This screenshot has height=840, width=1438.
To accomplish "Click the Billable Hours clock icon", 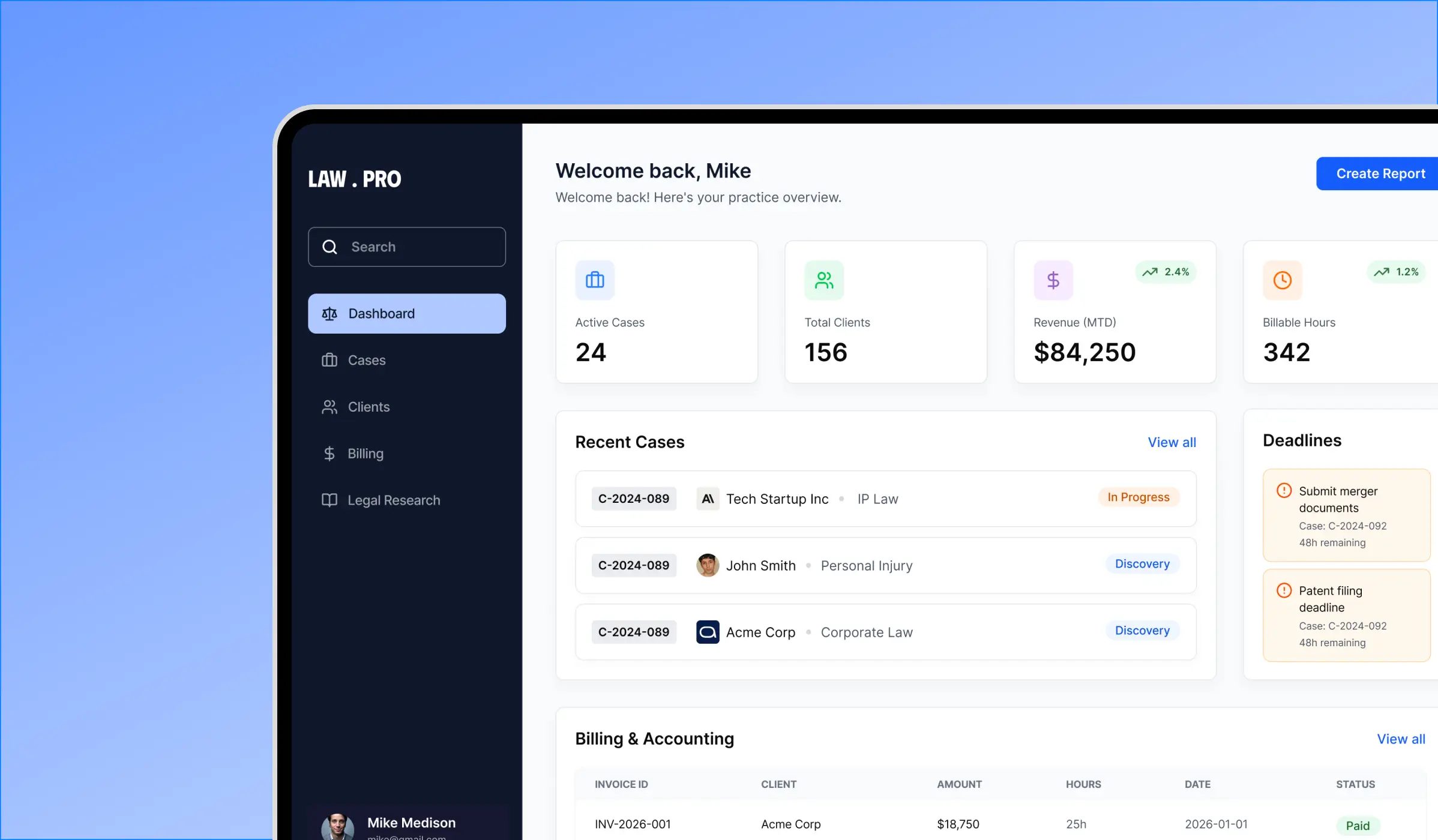I will pyautogui.click(x=1283, y=280).
